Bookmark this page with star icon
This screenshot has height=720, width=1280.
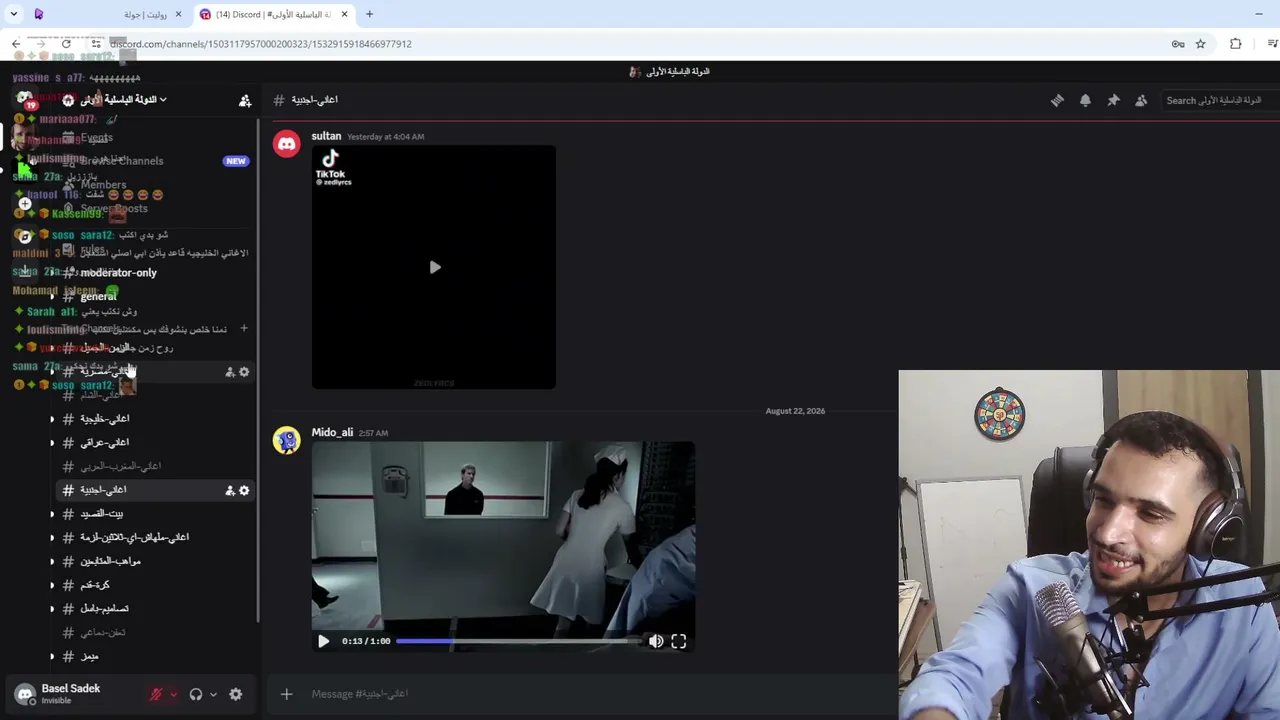1200,44
